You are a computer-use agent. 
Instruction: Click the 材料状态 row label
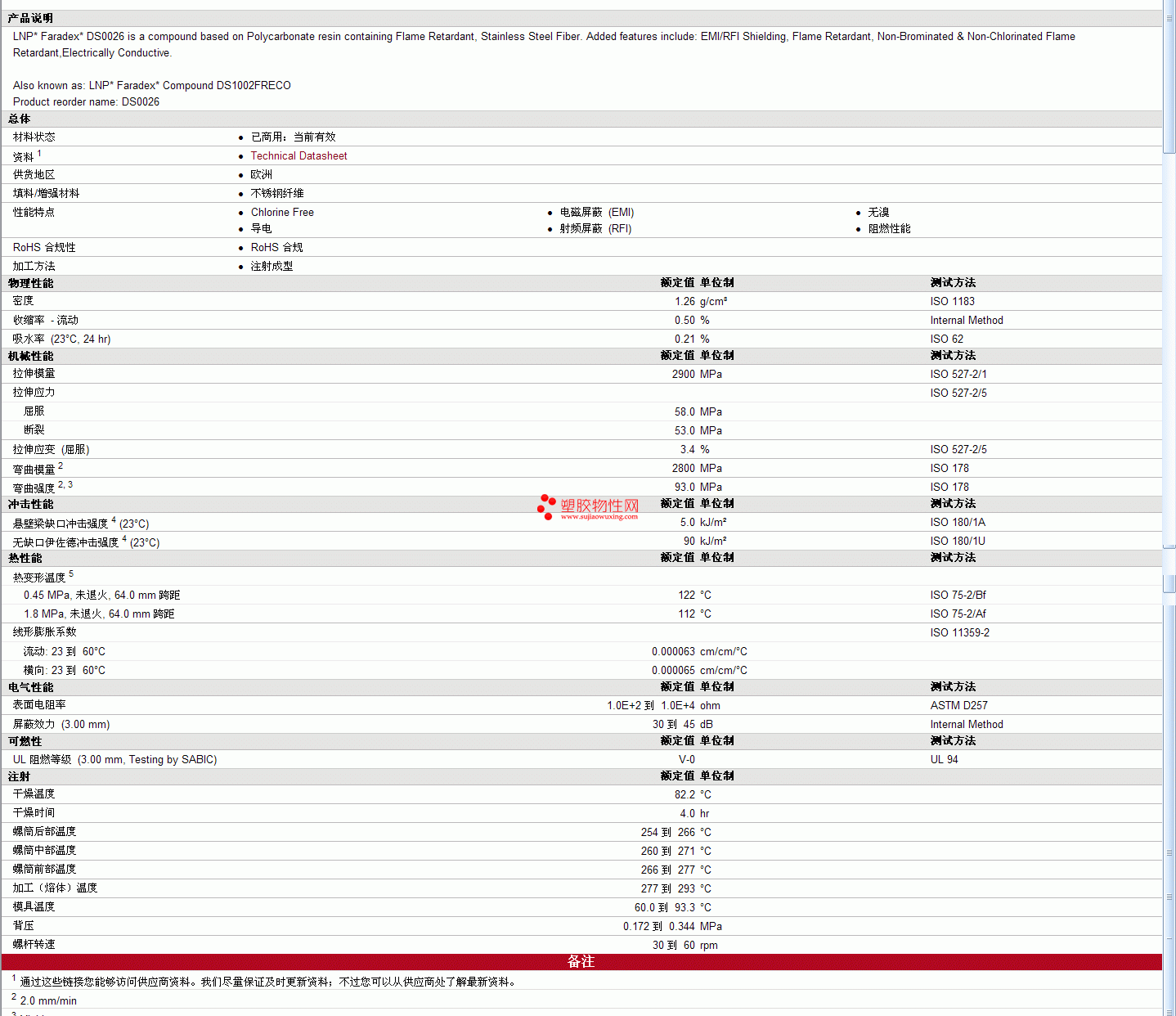[x=34, y=137]
